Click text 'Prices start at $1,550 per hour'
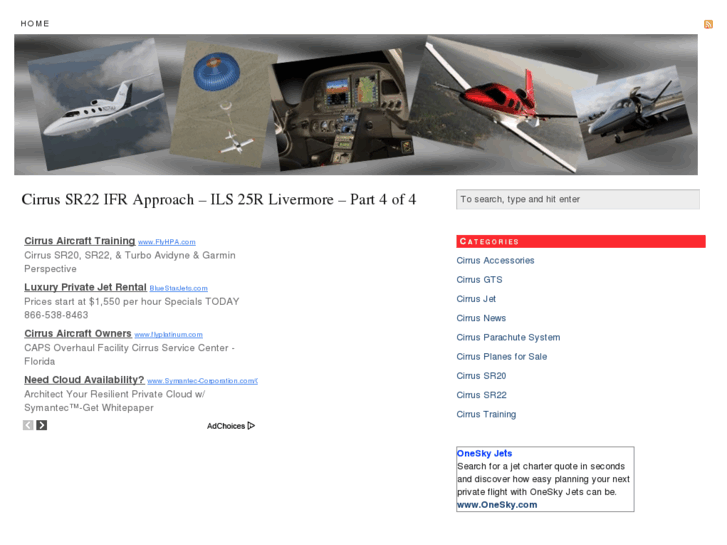Screen dimensions: 727x545 click(x=93, y=301)
